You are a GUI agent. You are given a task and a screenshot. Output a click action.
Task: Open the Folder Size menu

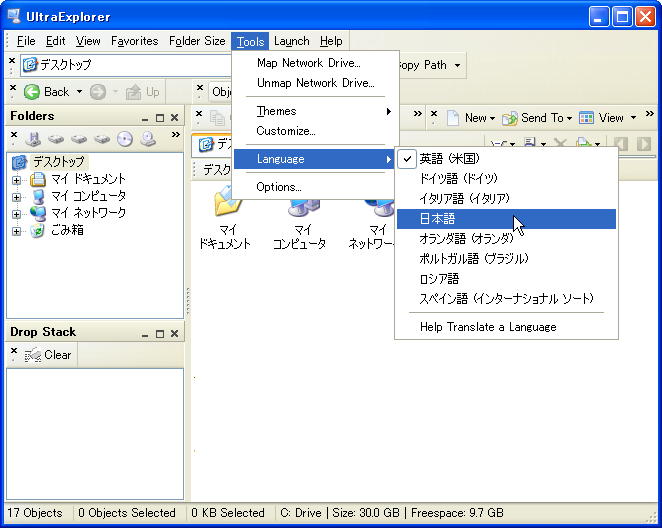coord(197,41)
